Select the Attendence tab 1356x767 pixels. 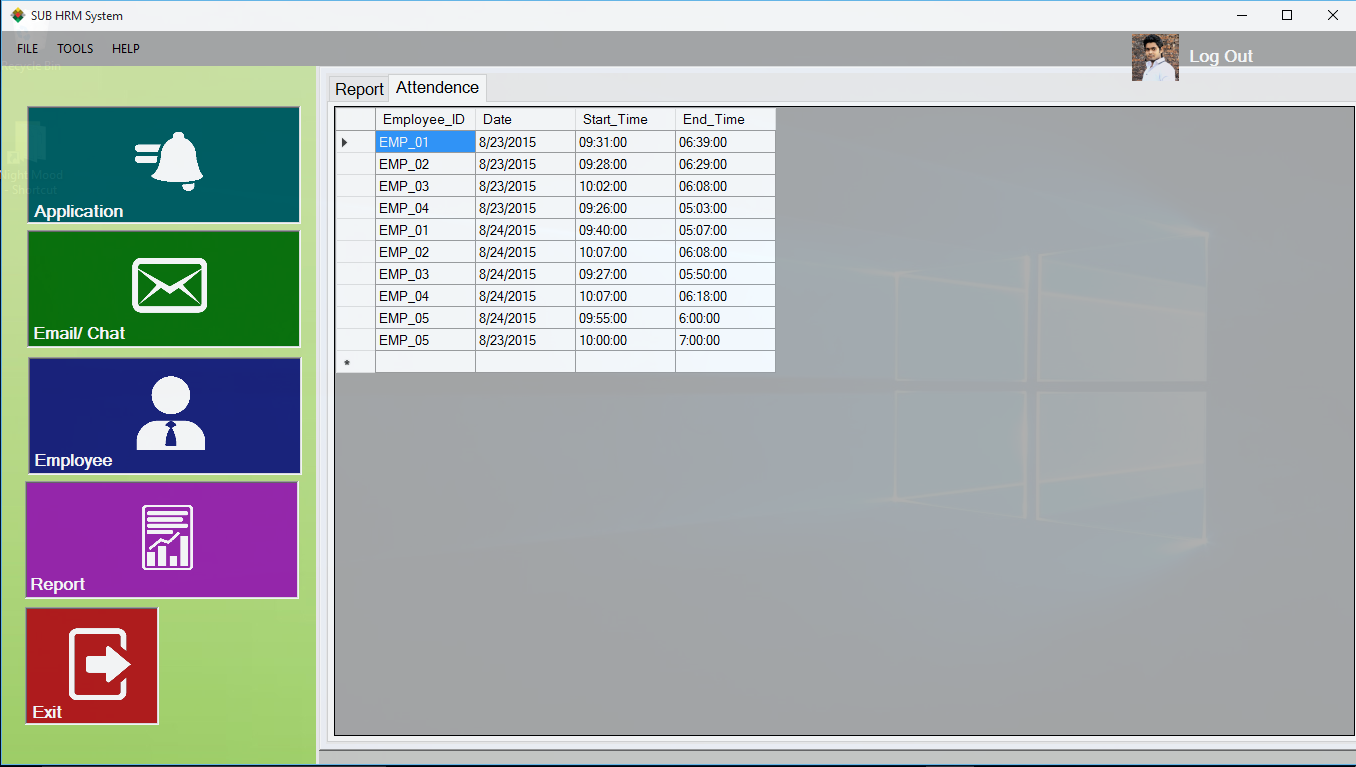pyautogui.click(x=437, y=87)
